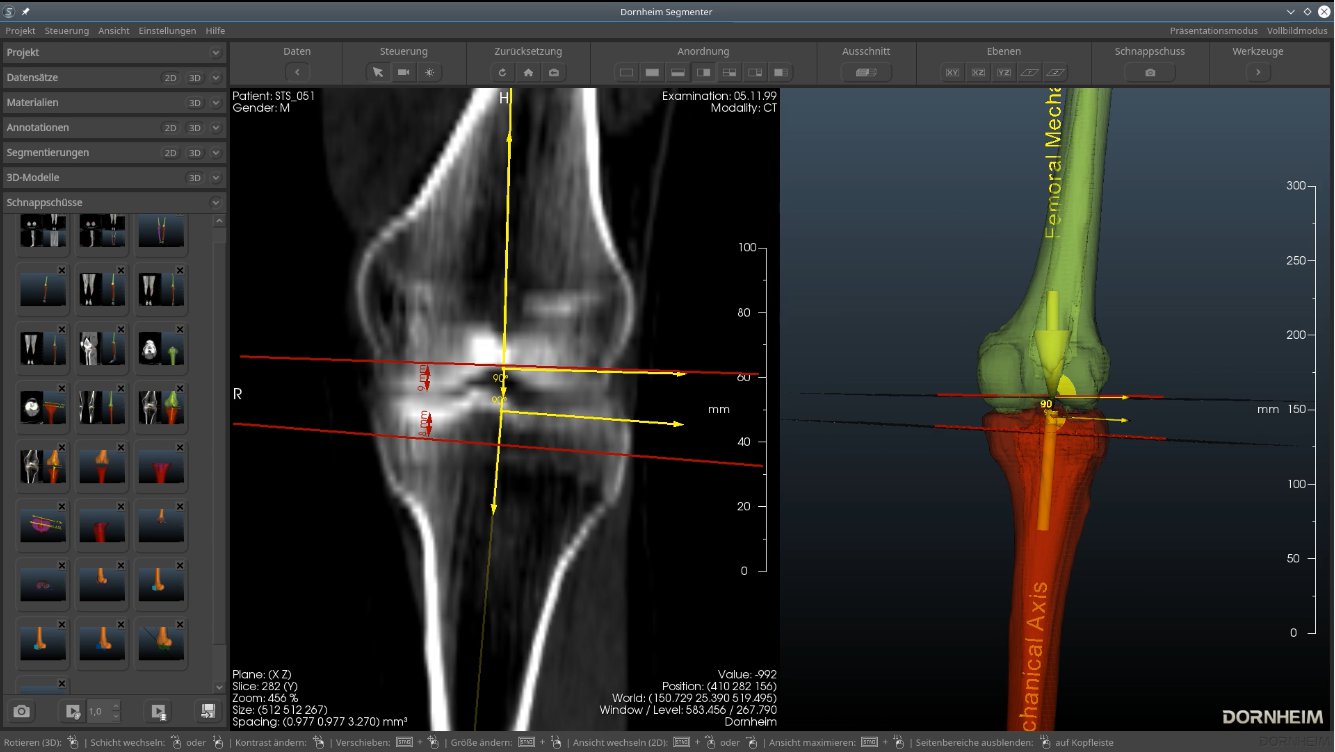Expand the Segmentierungen panel chevron
The width and height of the screenshot is (1335, 752).
216,152
